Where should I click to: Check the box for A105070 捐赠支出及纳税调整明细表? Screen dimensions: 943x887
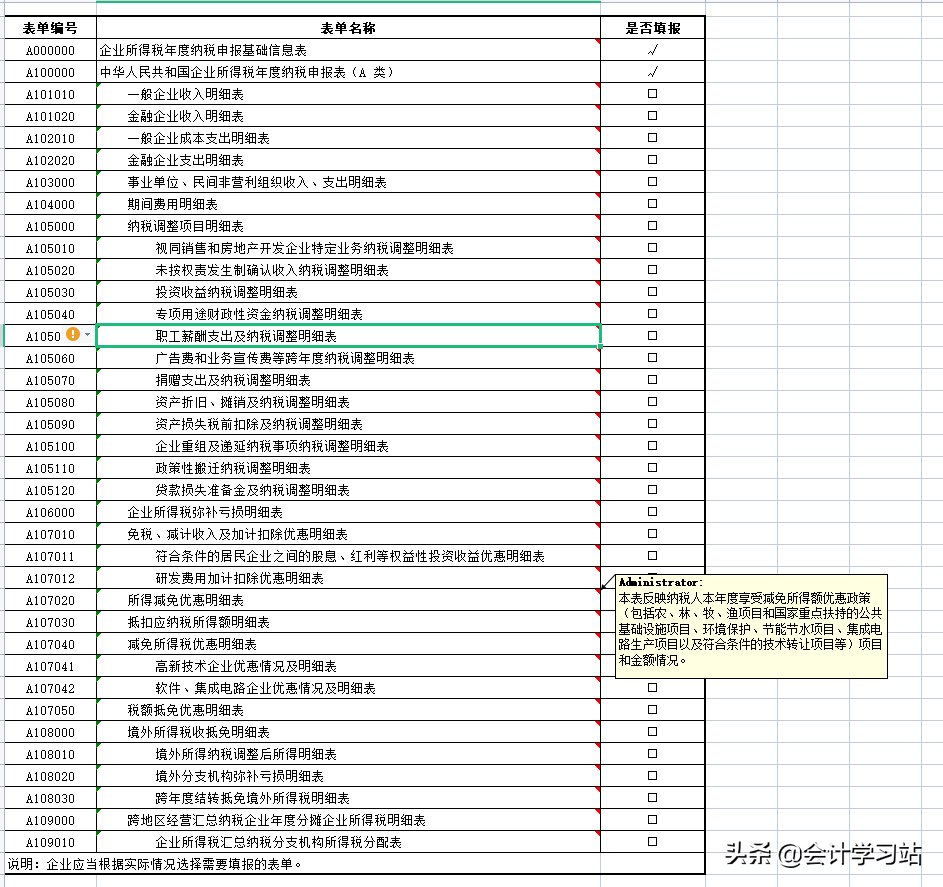(653, 380)
